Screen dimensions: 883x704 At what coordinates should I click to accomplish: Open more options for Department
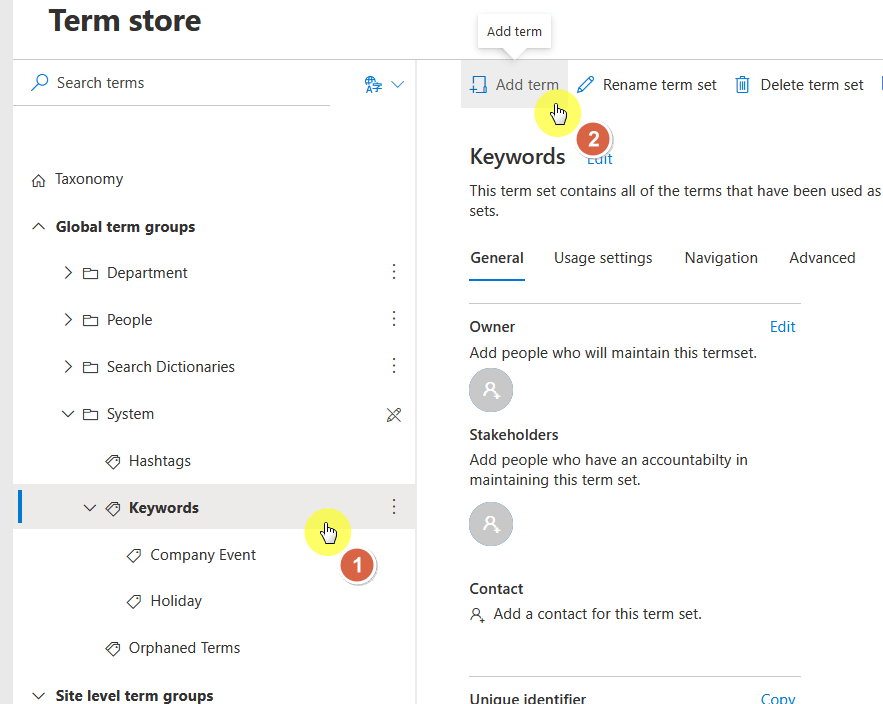394,272
